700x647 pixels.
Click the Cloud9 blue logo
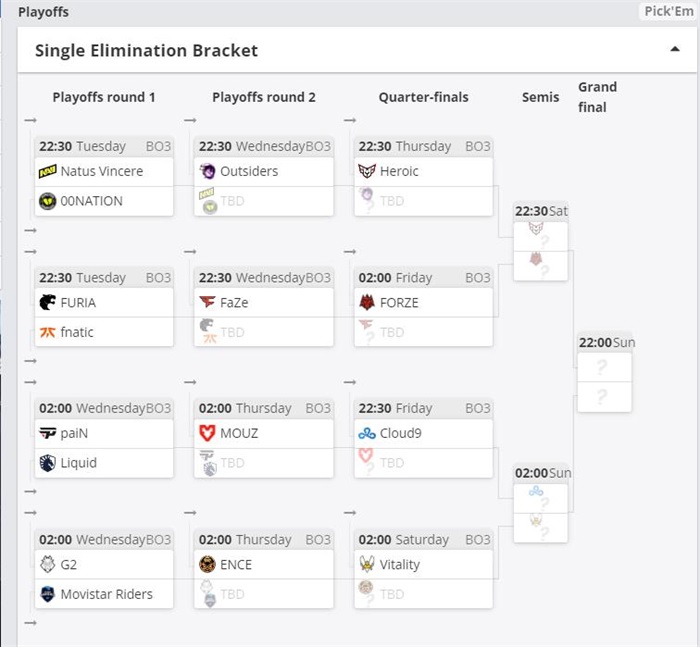pyautogui.click(x=367, y=433)
